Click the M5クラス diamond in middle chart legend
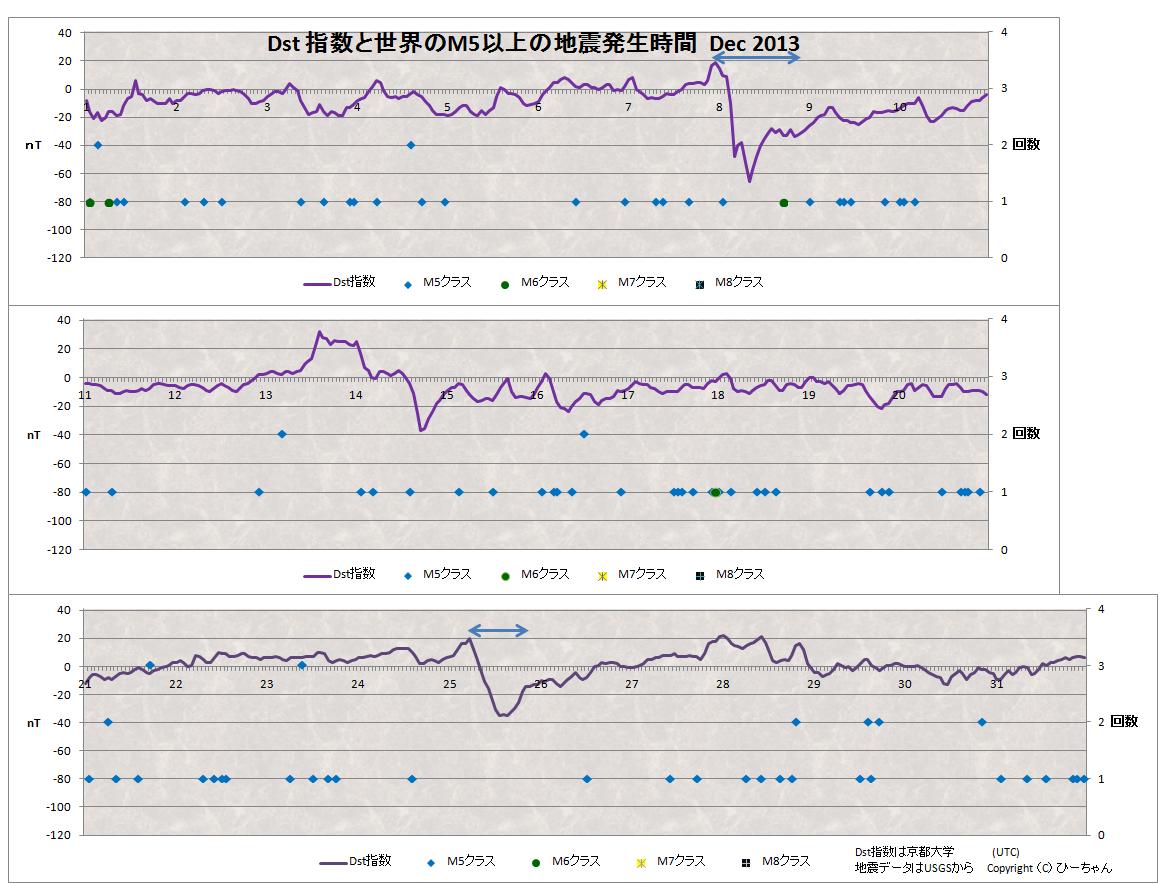The image size is (1163, 883). pyautogui.click(x=408, y=576)
